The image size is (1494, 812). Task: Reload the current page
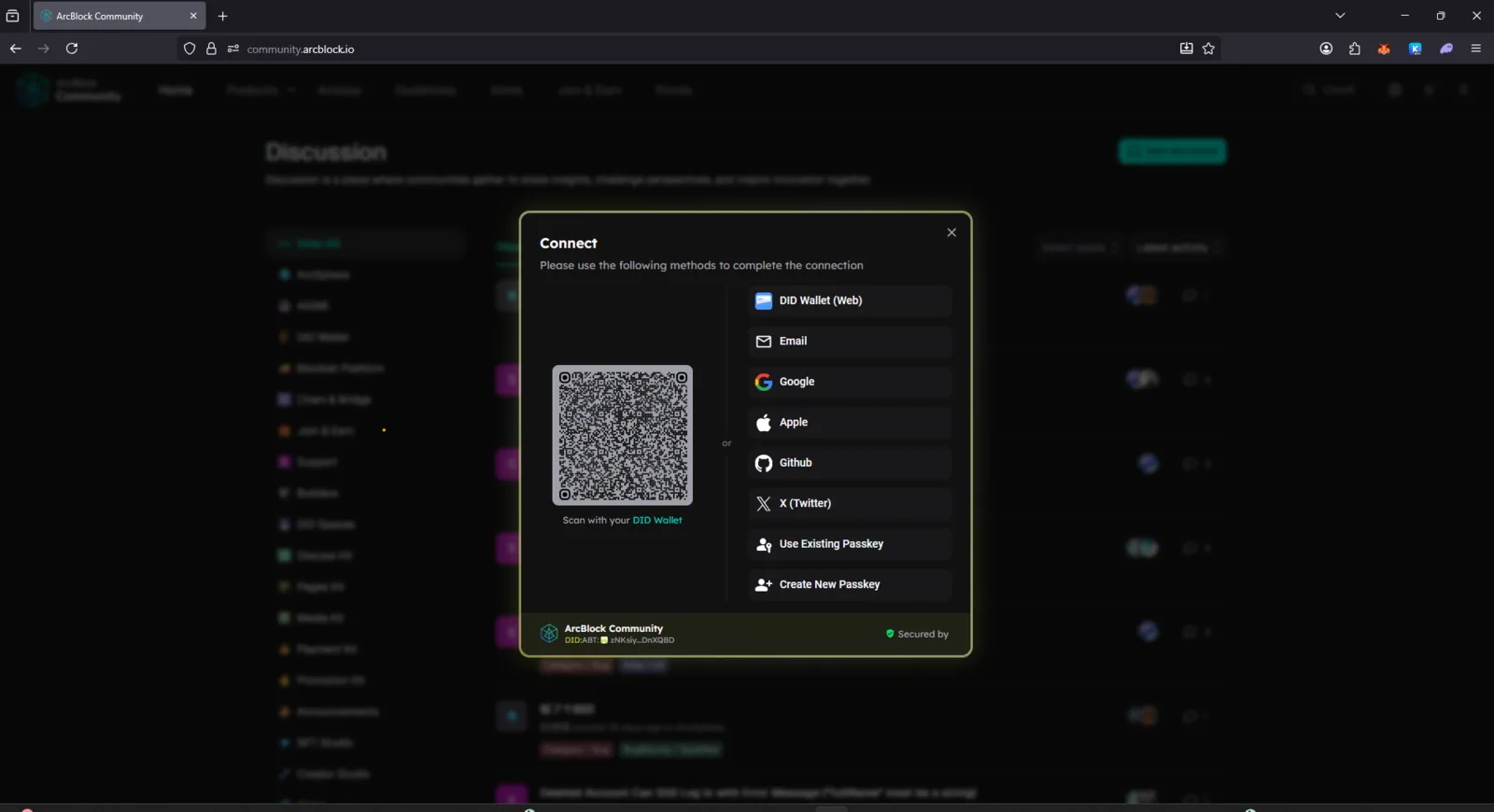tap(72, 49)
